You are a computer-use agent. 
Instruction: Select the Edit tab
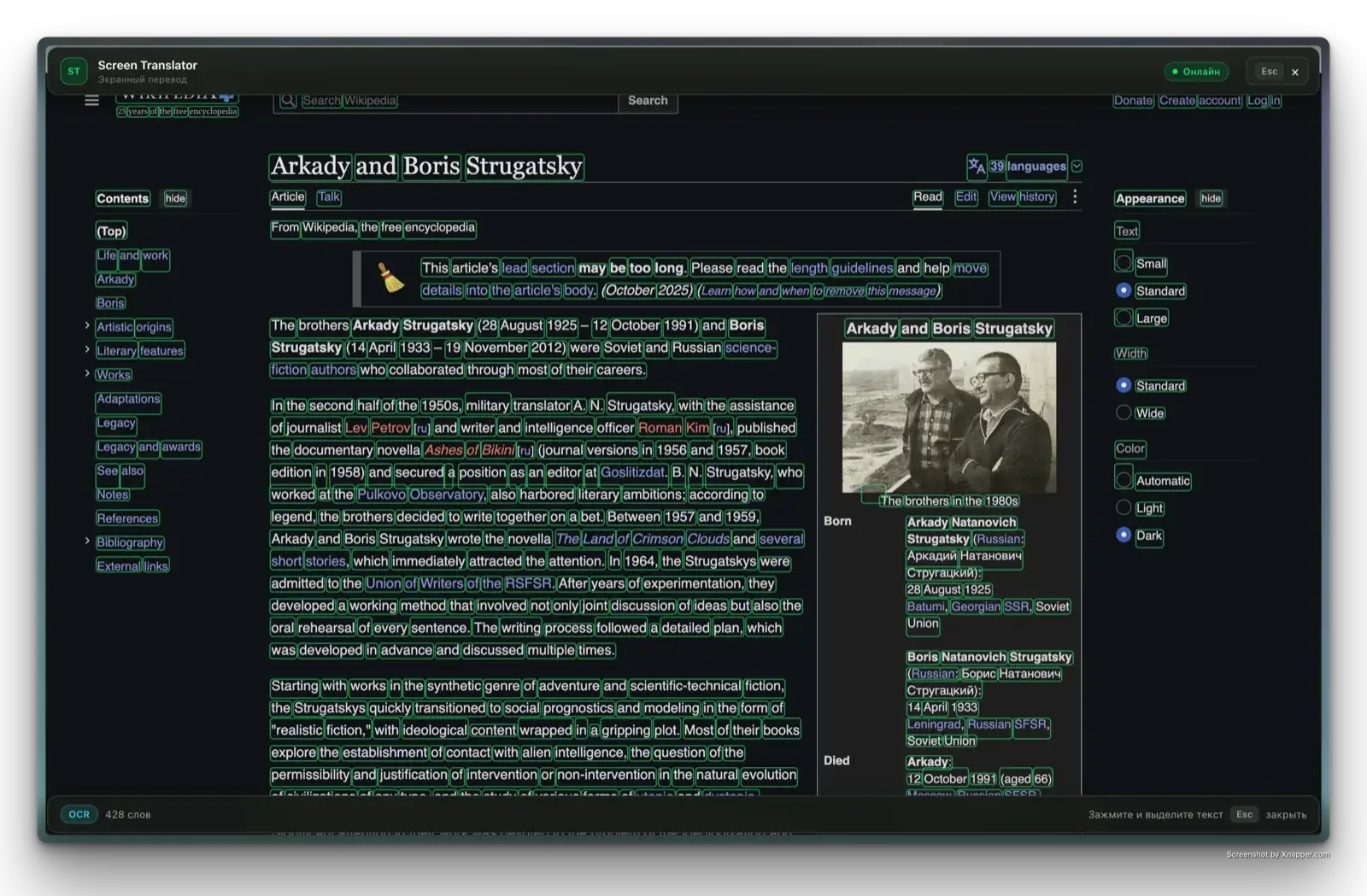966,197
